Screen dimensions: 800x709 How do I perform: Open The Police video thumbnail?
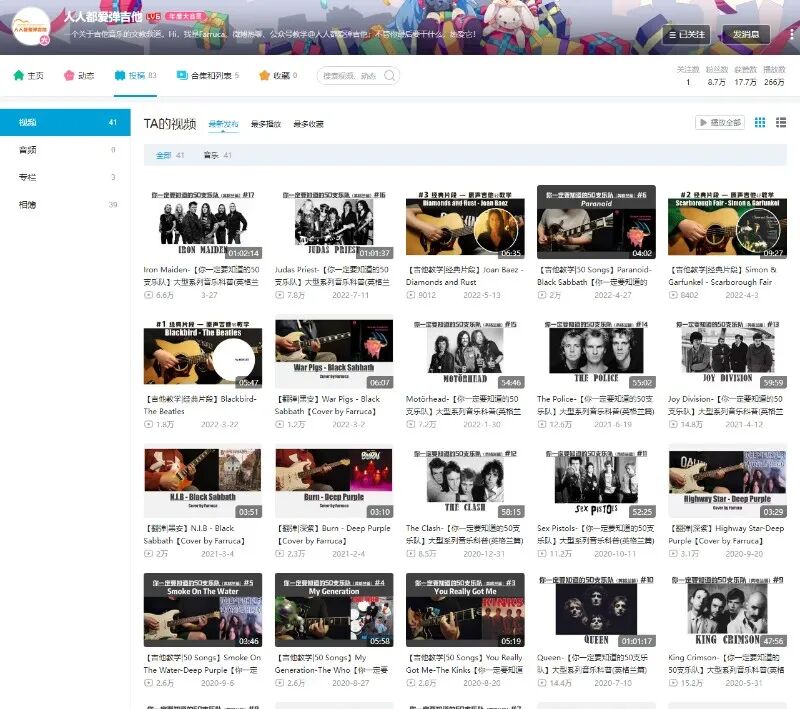596,351
